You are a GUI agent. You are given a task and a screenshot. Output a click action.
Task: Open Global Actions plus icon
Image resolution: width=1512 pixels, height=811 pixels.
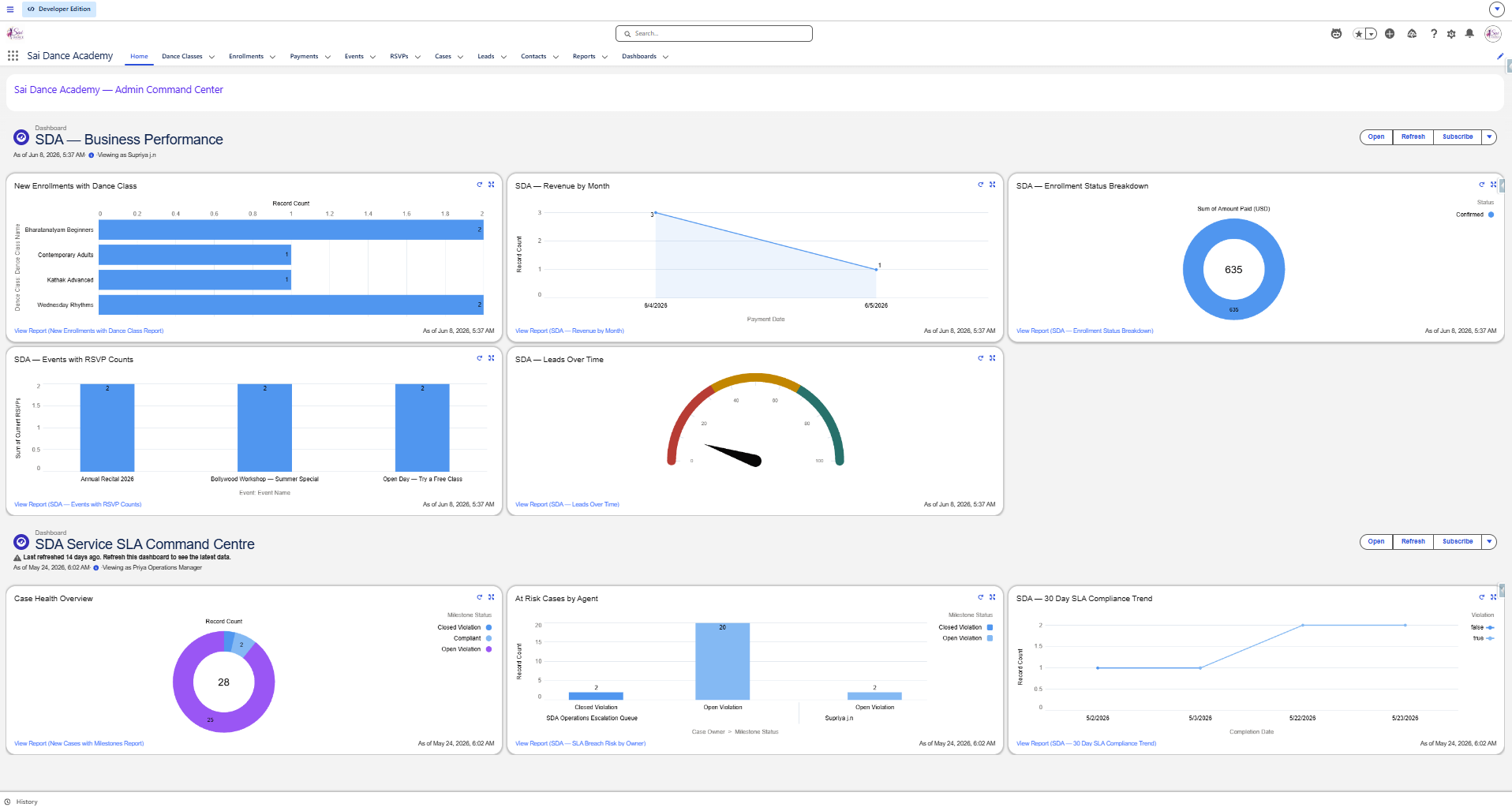[1390, 34]
